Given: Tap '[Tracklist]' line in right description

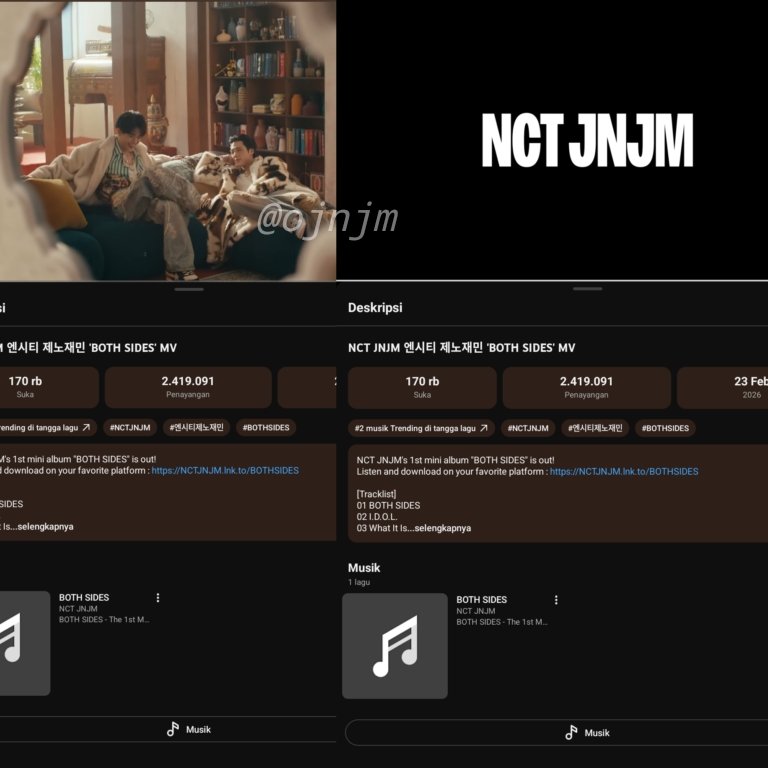Looking at the screenshot, I should (x=376, y=494).
